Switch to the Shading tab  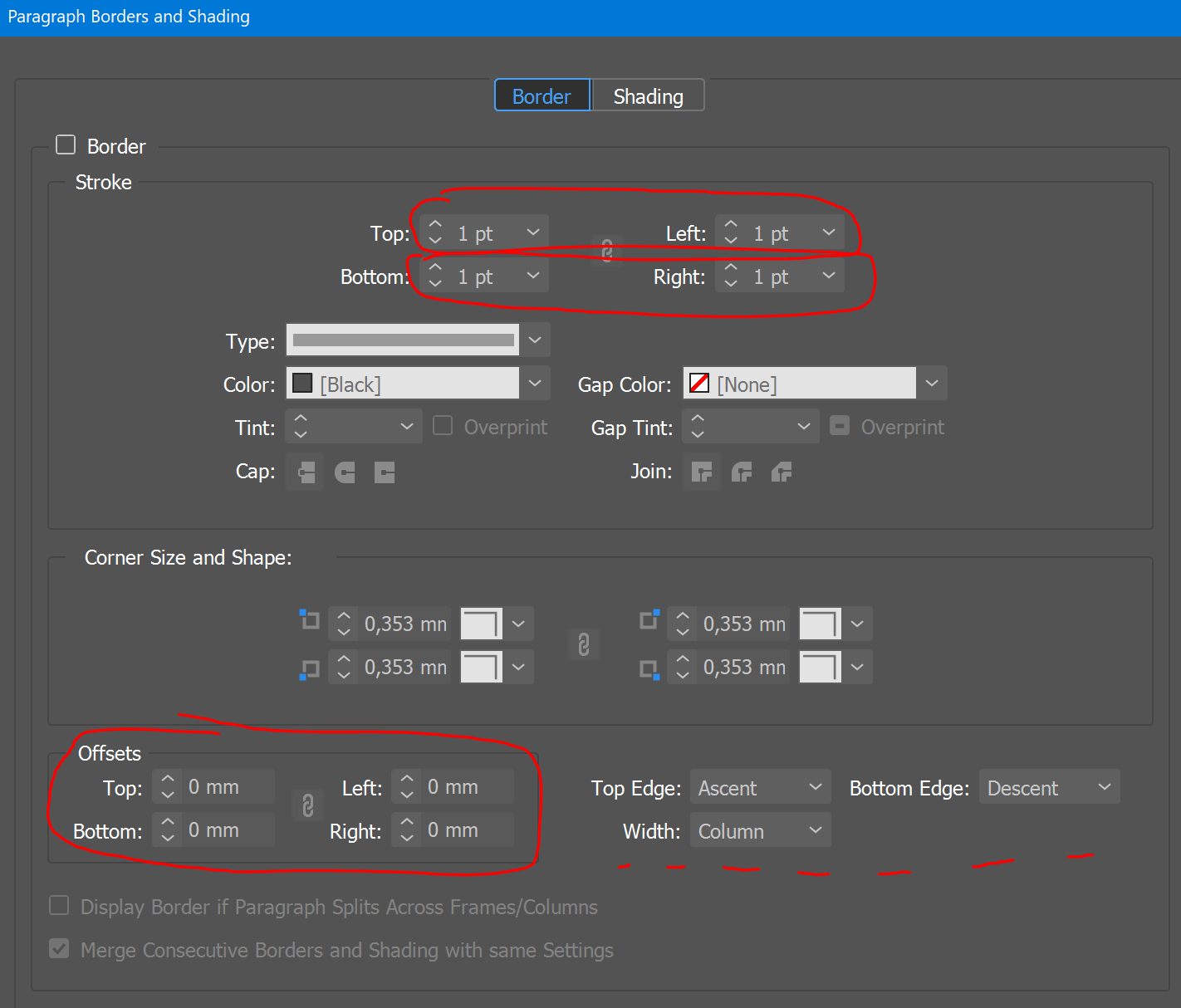tap(648, 95)
